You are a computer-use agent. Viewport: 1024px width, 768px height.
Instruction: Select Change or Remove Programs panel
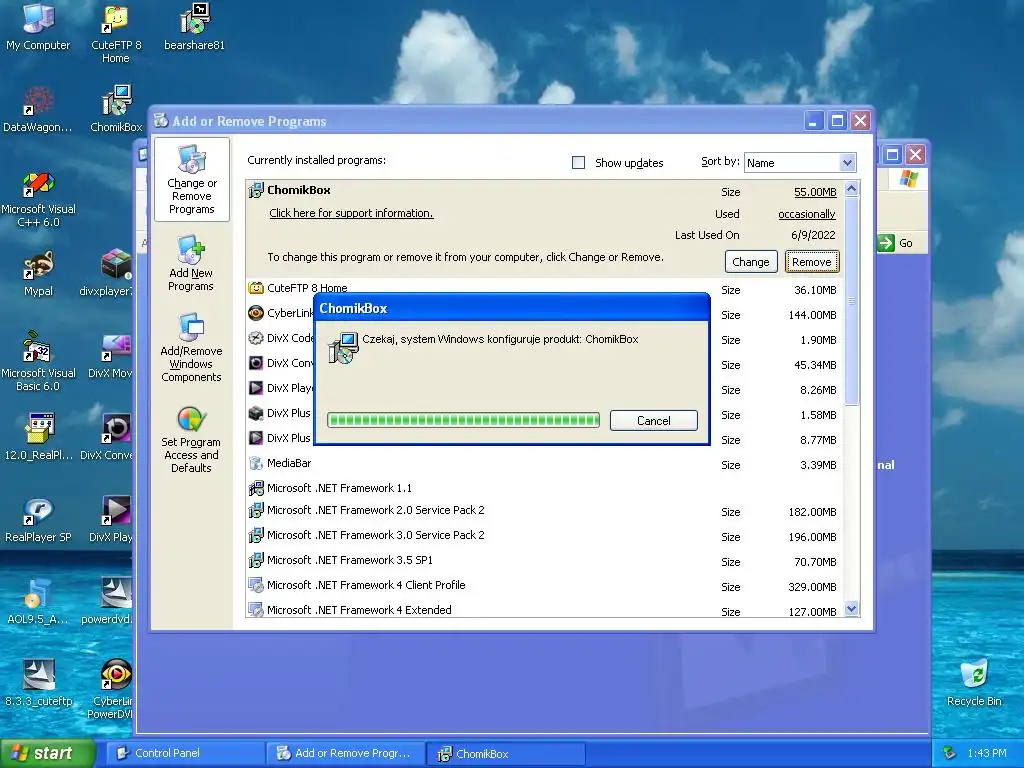(191, 180)
